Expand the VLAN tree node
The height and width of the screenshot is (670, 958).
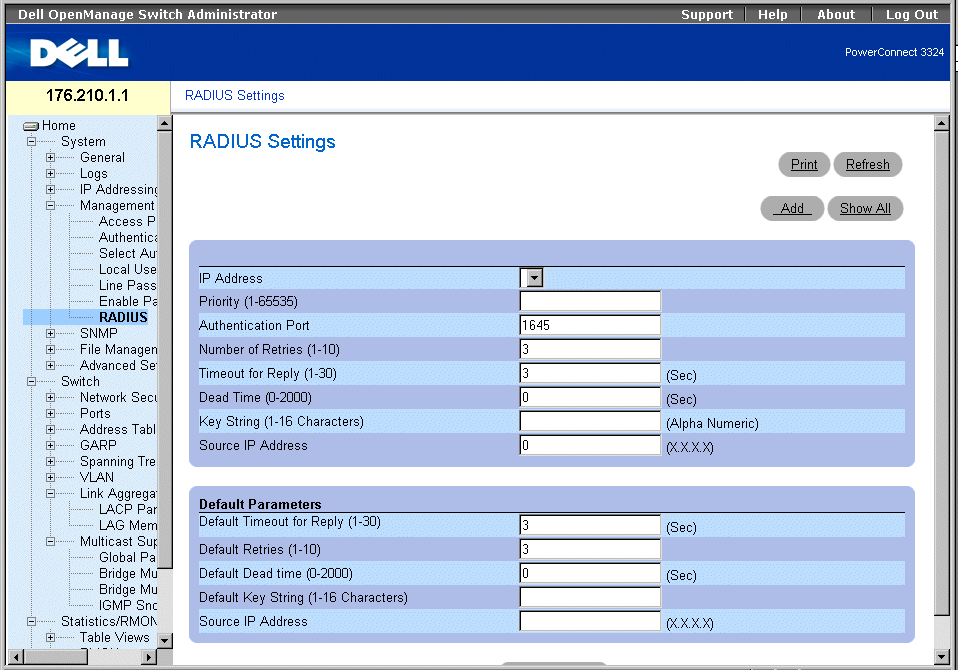[x=50, y=478]
